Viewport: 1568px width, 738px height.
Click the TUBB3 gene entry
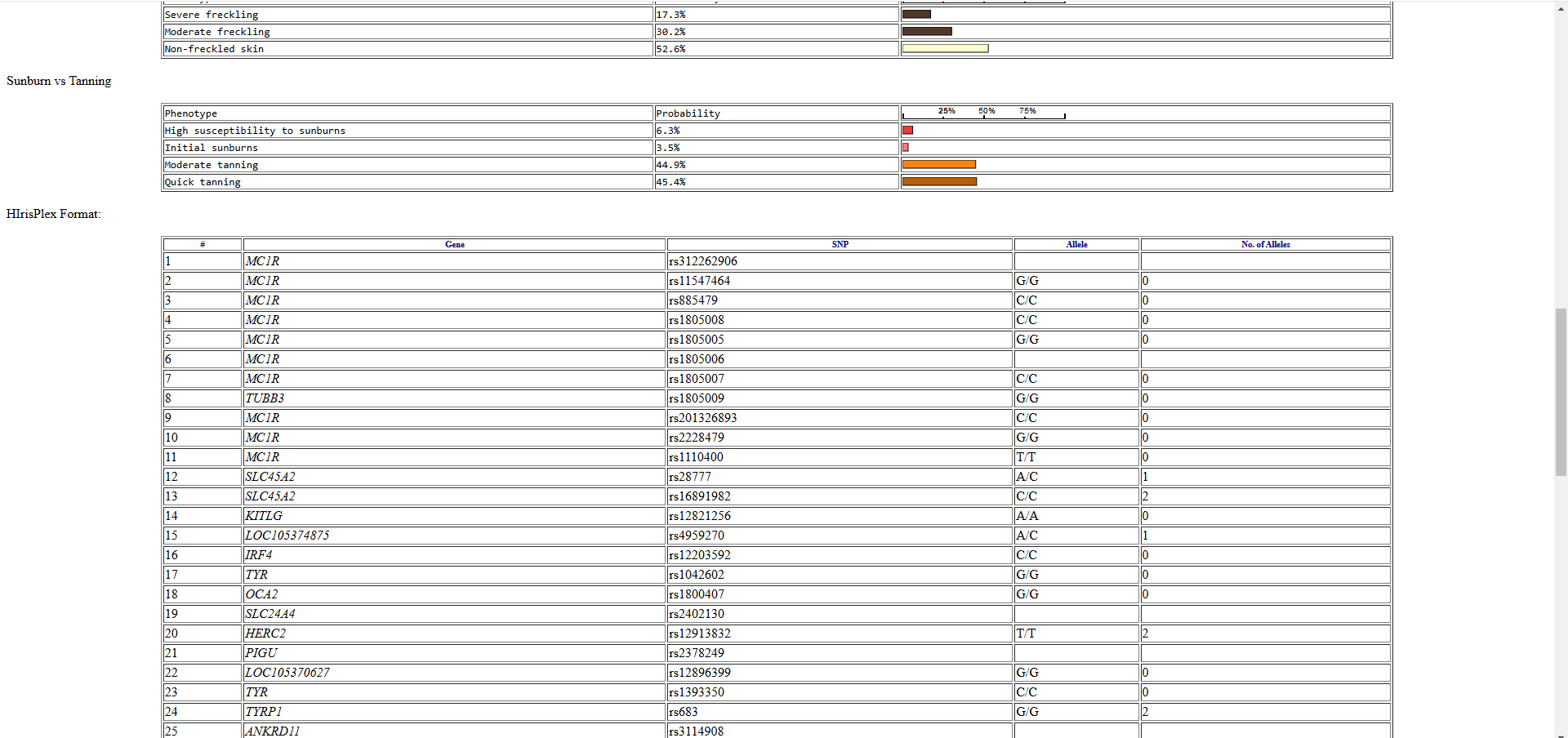pos(264,398)
